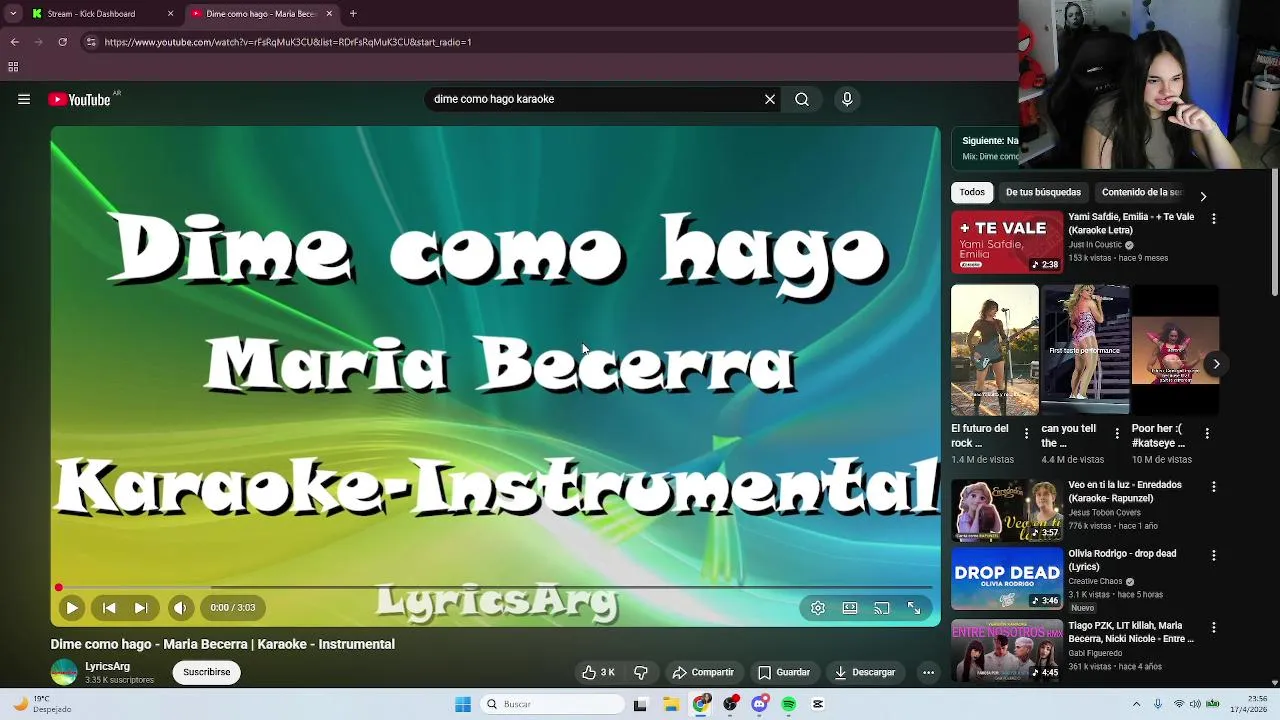Show hidden system tray icons
The width and height of the screenshot is (1280, 720).
pyautogui.click(x=1136, y=704)
